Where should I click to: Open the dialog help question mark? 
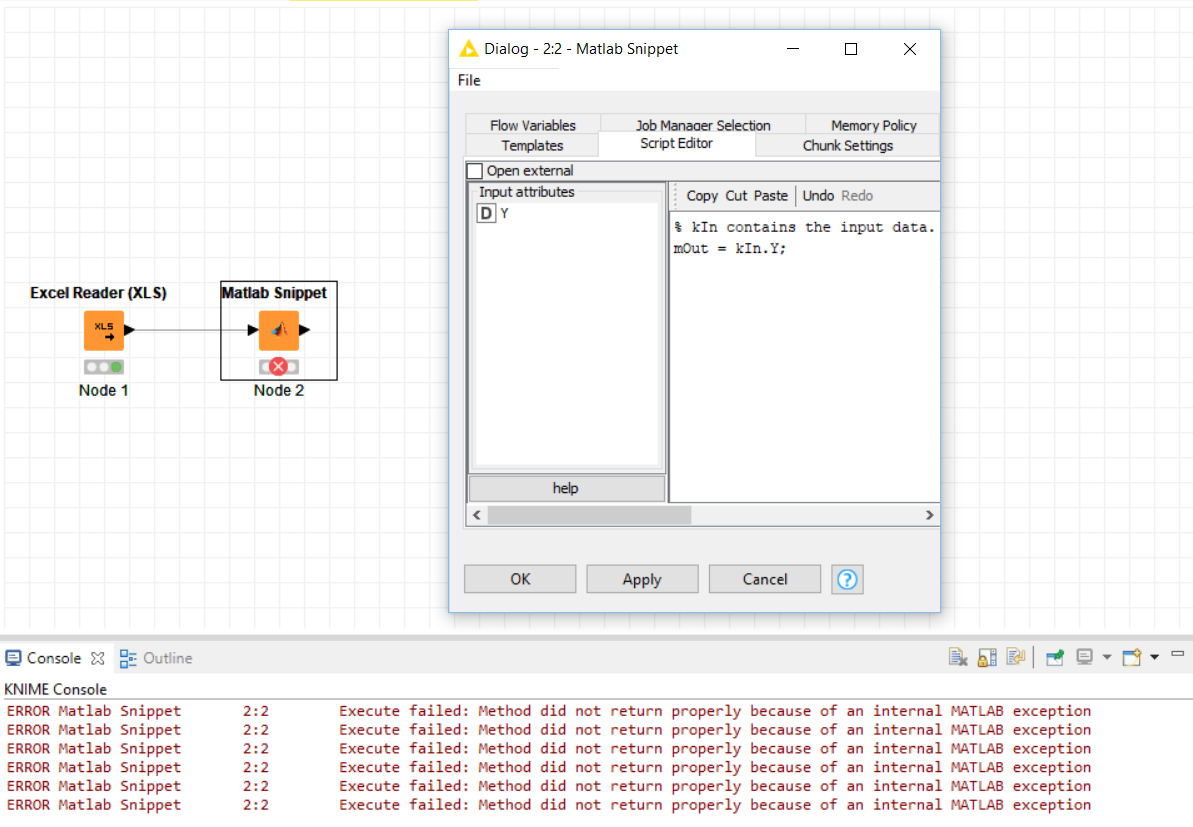coord(847,580)
